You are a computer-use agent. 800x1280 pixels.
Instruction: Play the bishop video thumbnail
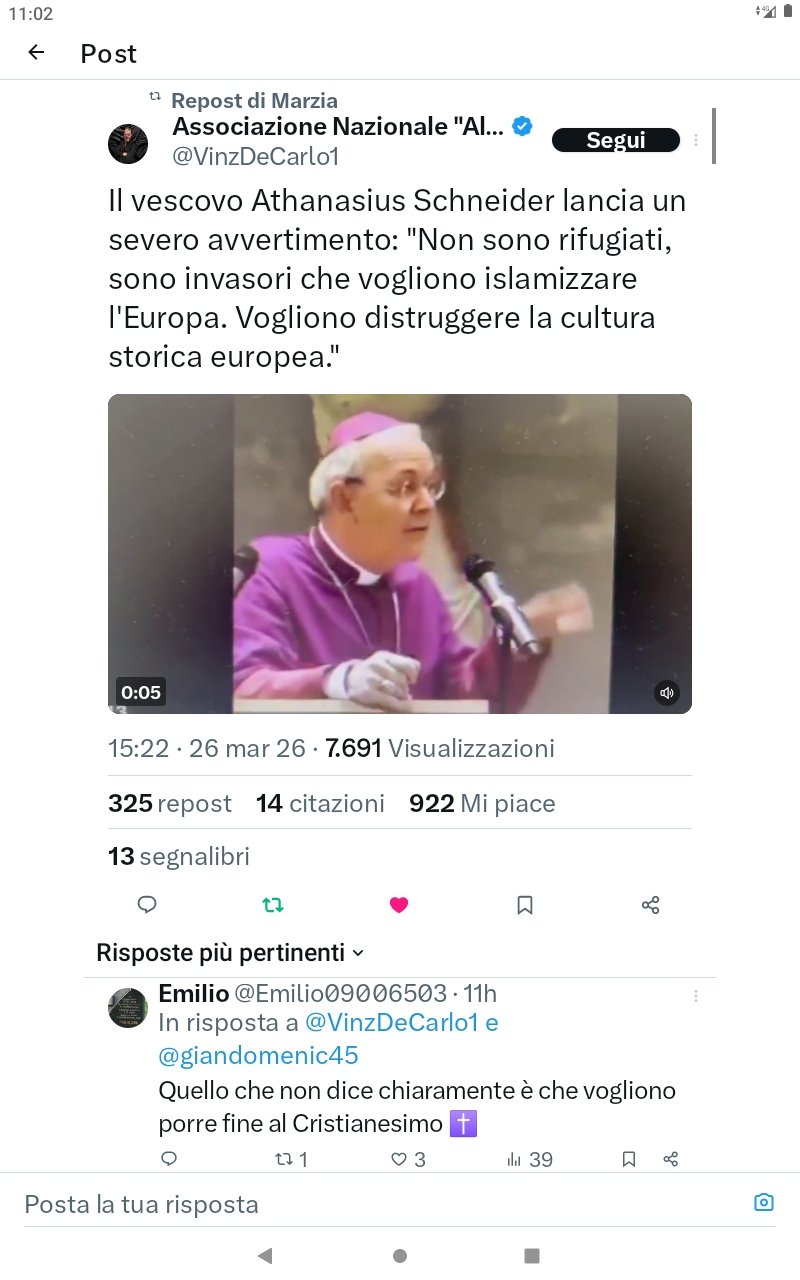(400, 554)
